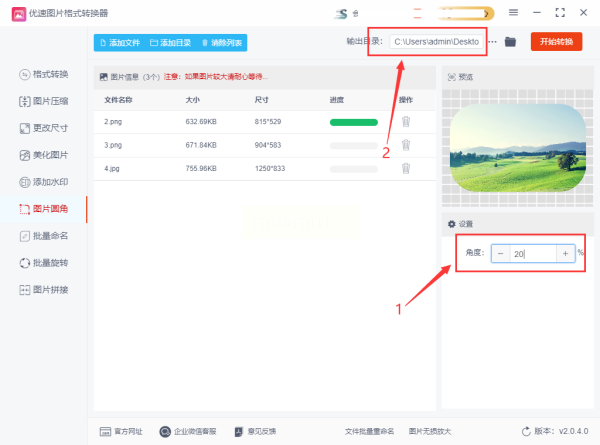Browse output directory via the ellipsis button
Screen dimensions: 600x445
[x=492, y=42]
